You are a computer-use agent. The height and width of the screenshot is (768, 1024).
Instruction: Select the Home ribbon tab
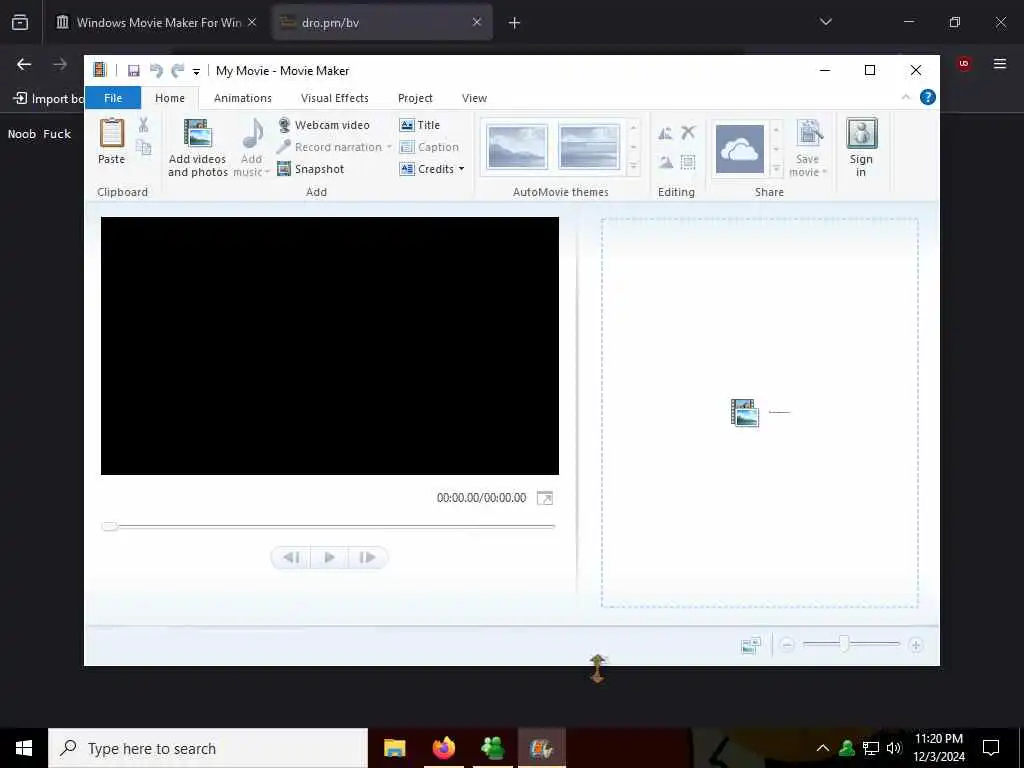point(170,98)
